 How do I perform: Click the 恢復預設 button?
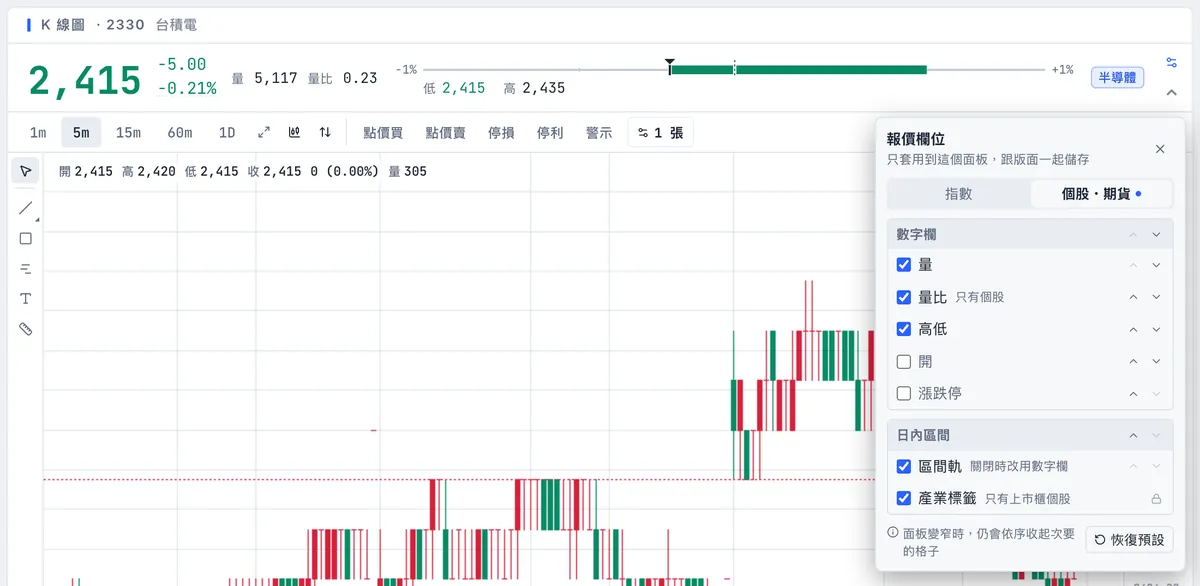(1129, 539)
